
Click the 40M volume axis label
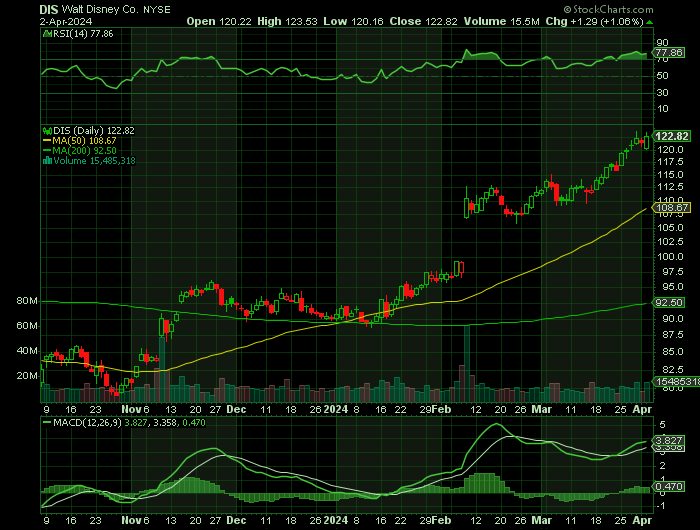27,351
